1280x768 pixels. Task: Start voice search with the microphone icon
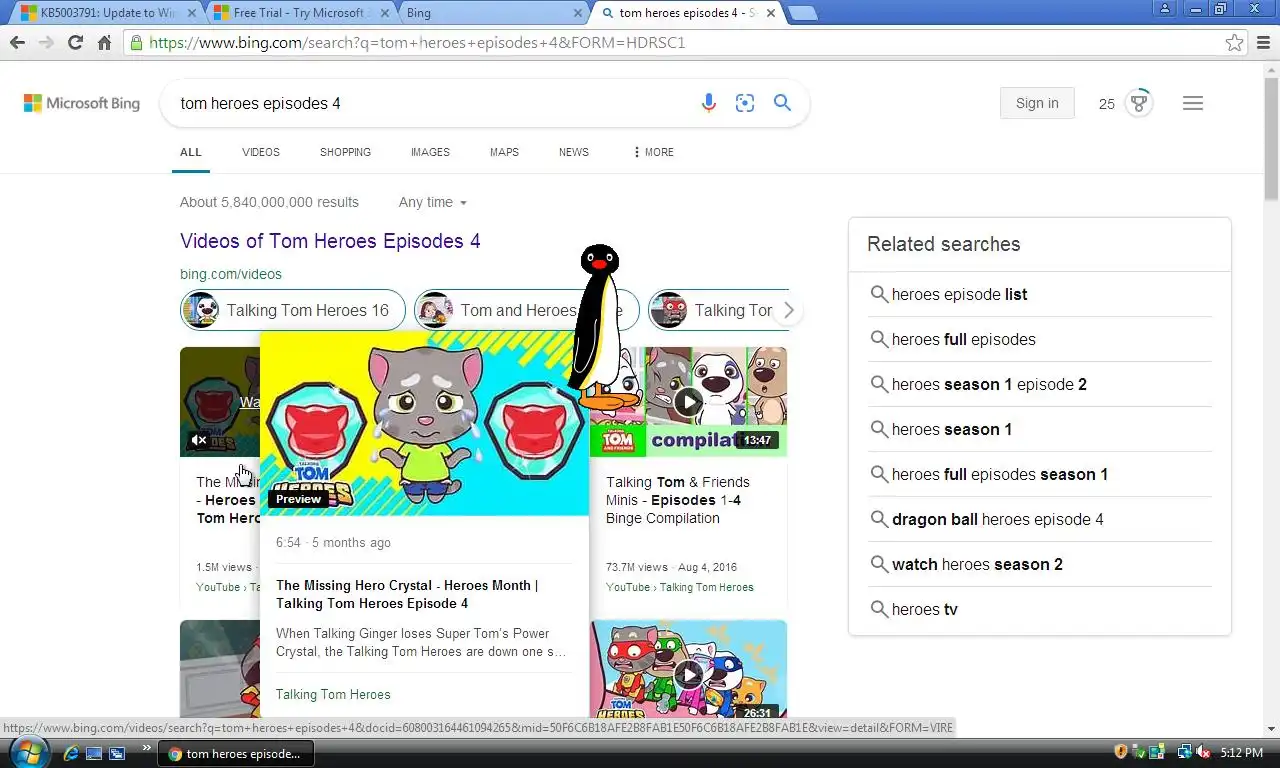tap(709, 103)
